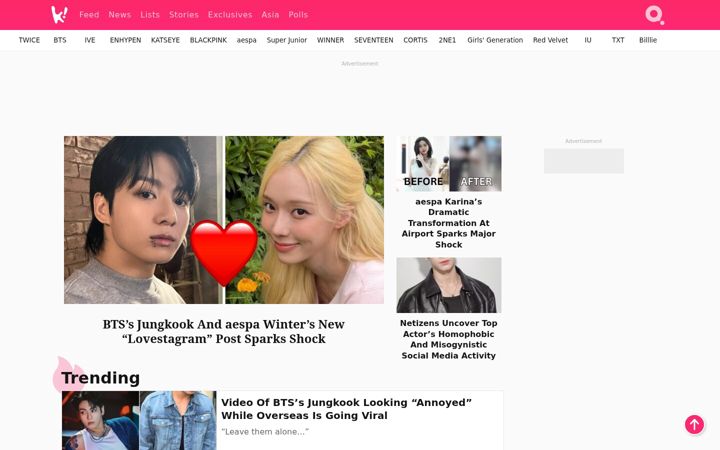Open the News menu item
This screenshot has width=720, height=450.
(120, 15)
